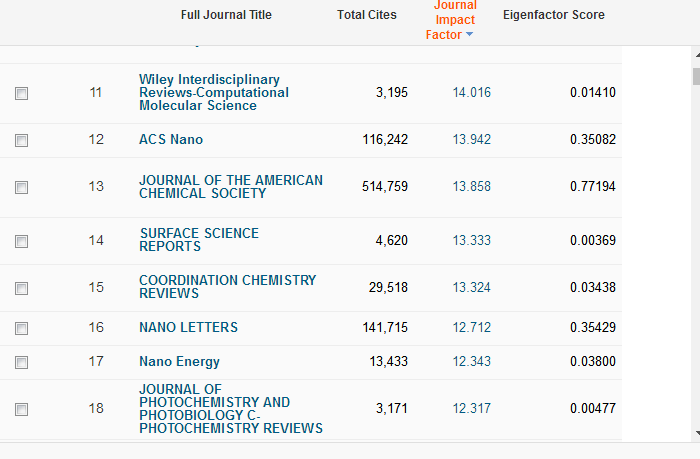Sort by Journal Impact Factor column header
Image resolution: width=700 pixels, height=459 pixels.
454,20
